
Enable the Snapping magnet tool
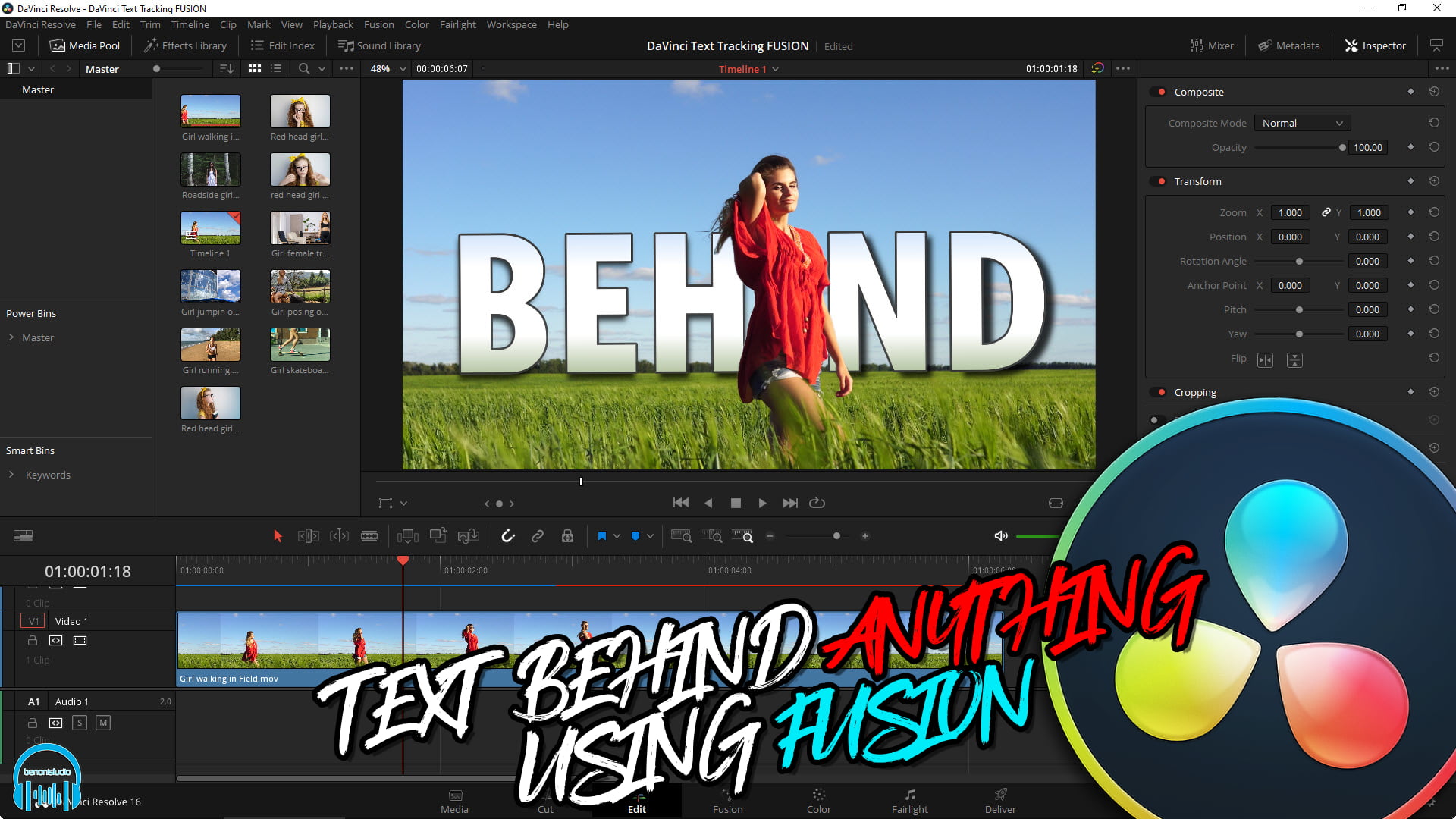click(507, 535)
